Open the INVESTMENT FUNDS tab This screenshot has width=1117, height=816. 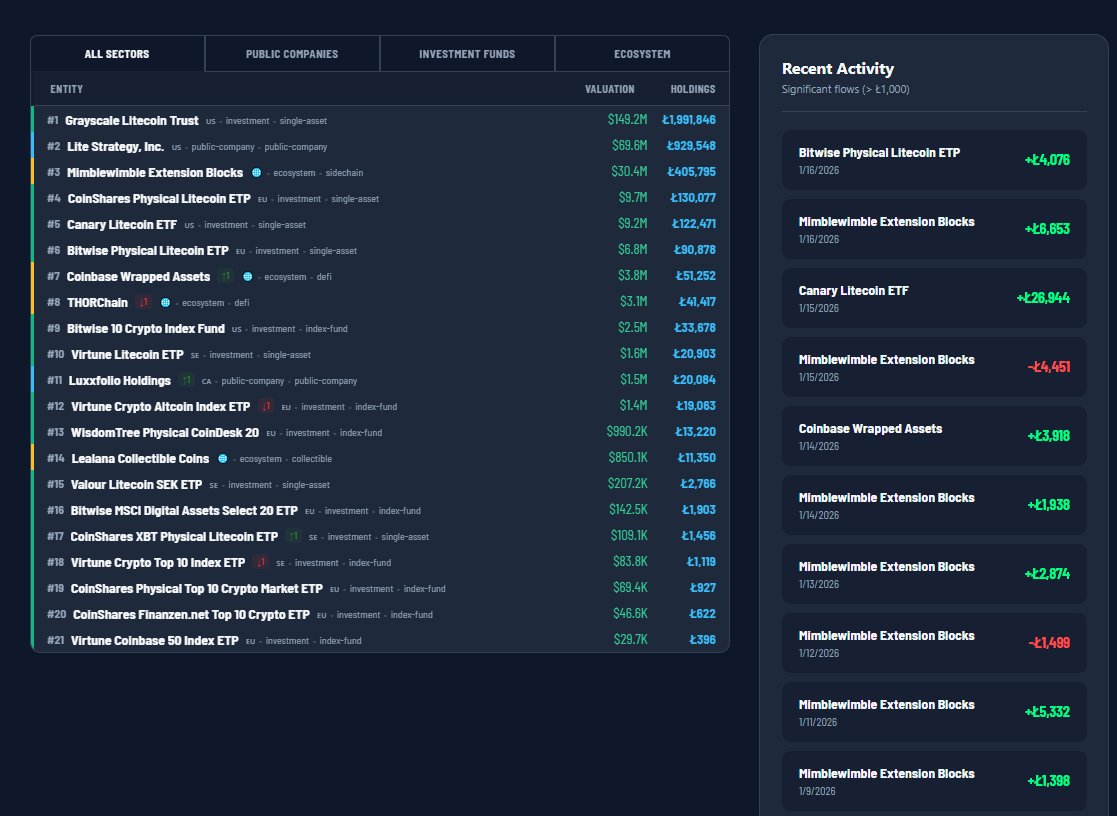click(x=467, y=53)
